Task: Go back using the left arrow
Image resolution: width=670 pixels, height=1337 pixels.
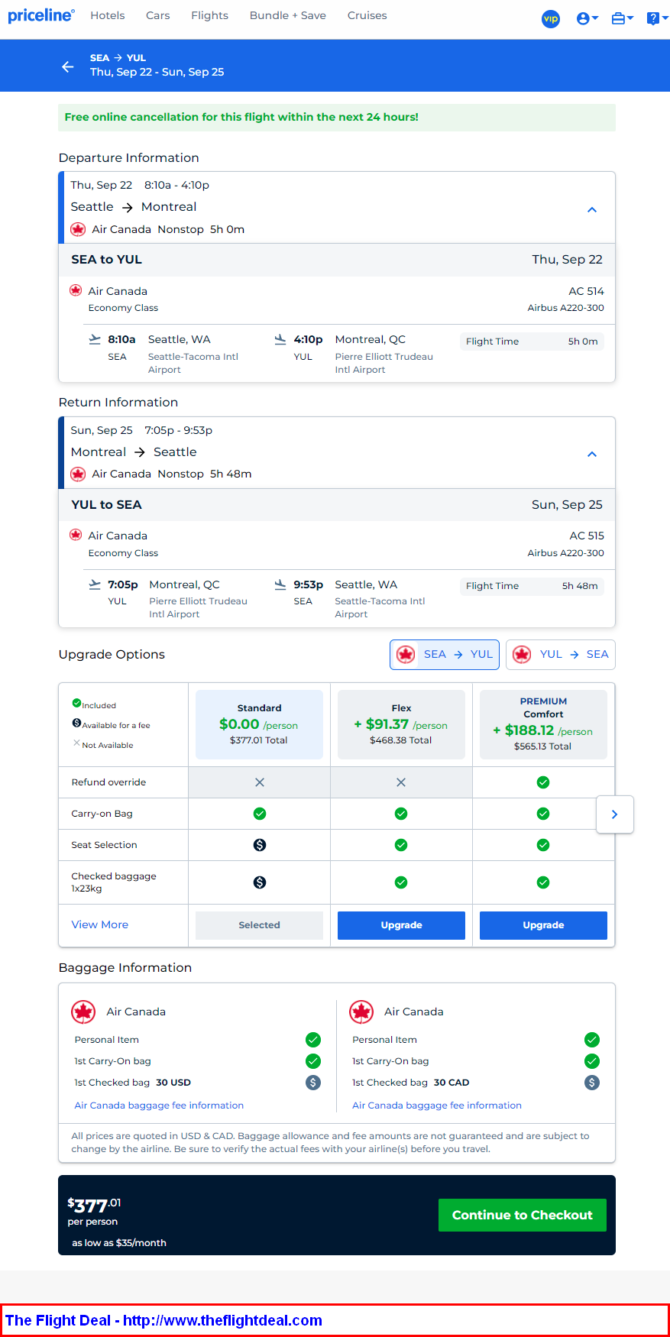Action: (x=68, y=66)
